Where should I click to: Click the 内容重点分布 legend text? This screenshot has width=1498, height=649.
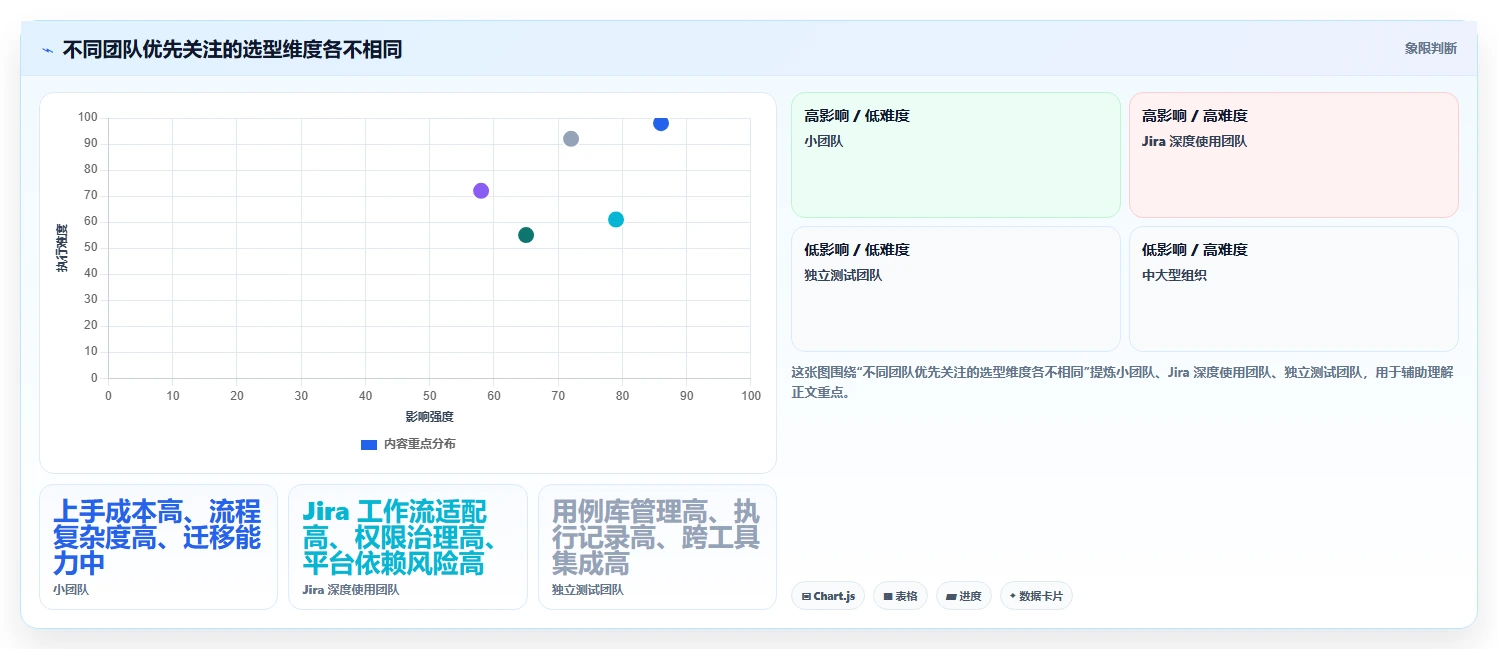pyautogui.click(x=420, y=444)
